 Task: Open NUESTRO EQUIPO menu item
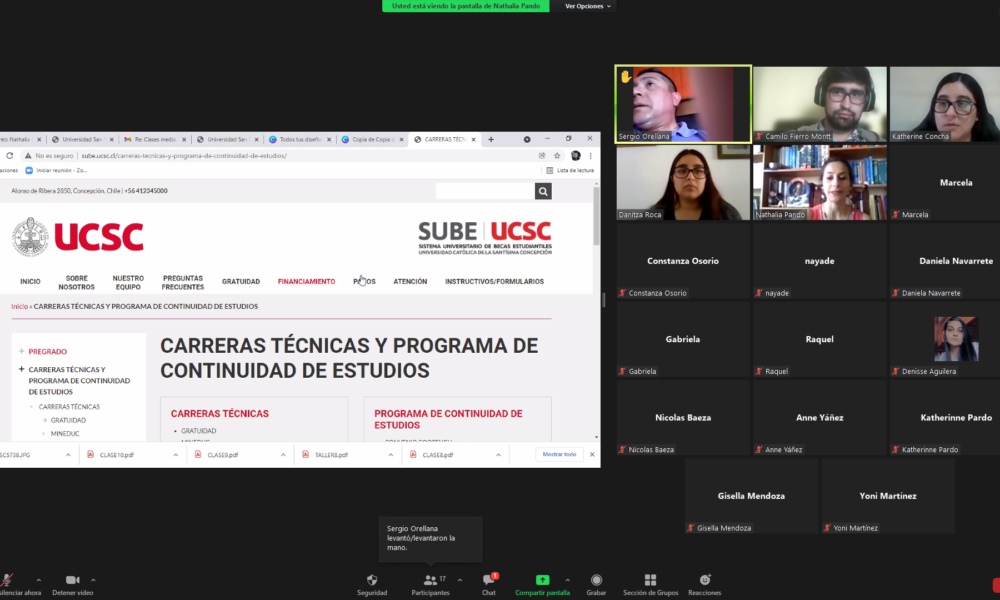(x=128, y=282)
